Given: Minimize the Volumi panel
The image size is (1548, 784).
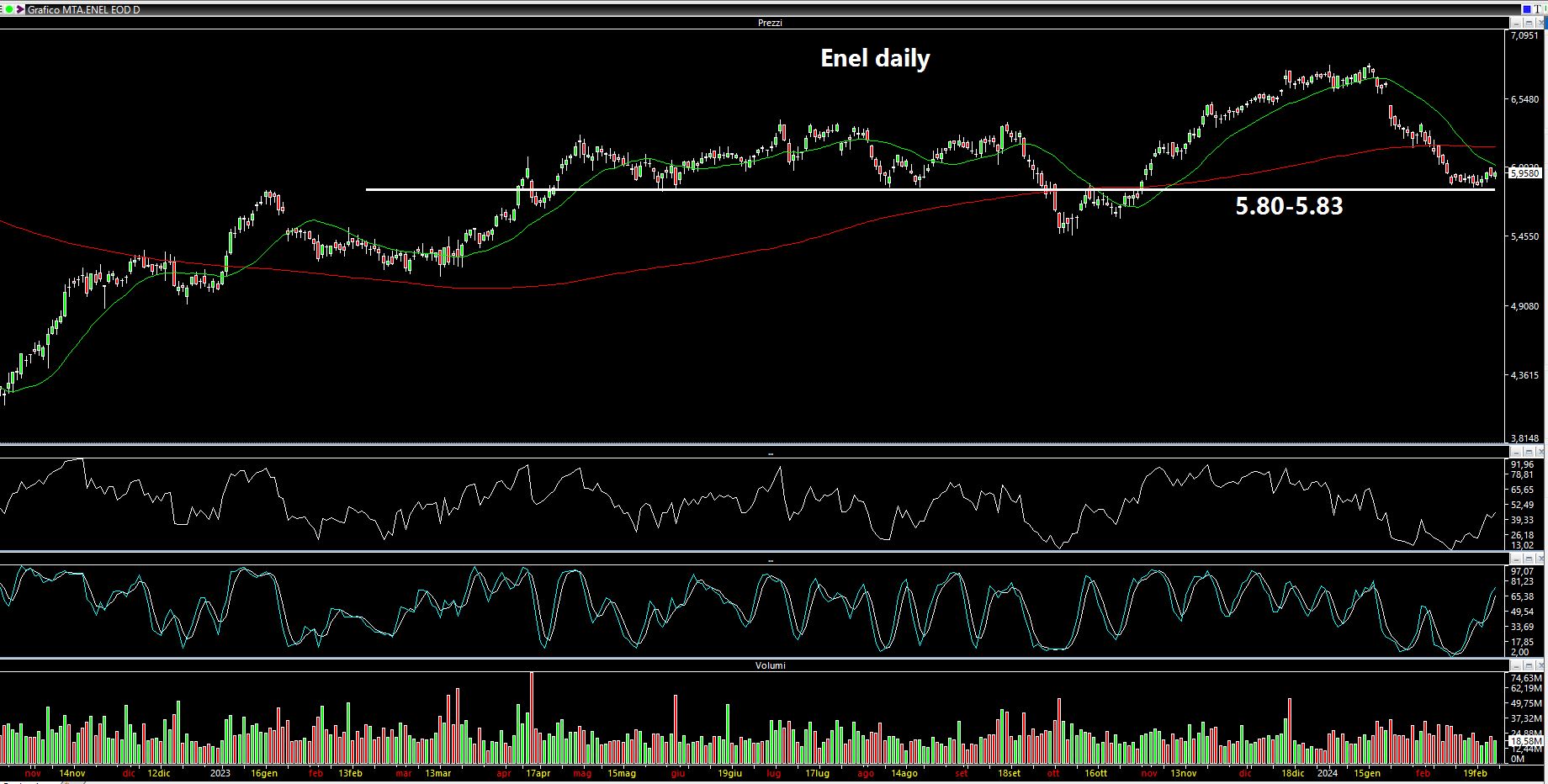Looking at the screenshot, I should click(1516, 665).
